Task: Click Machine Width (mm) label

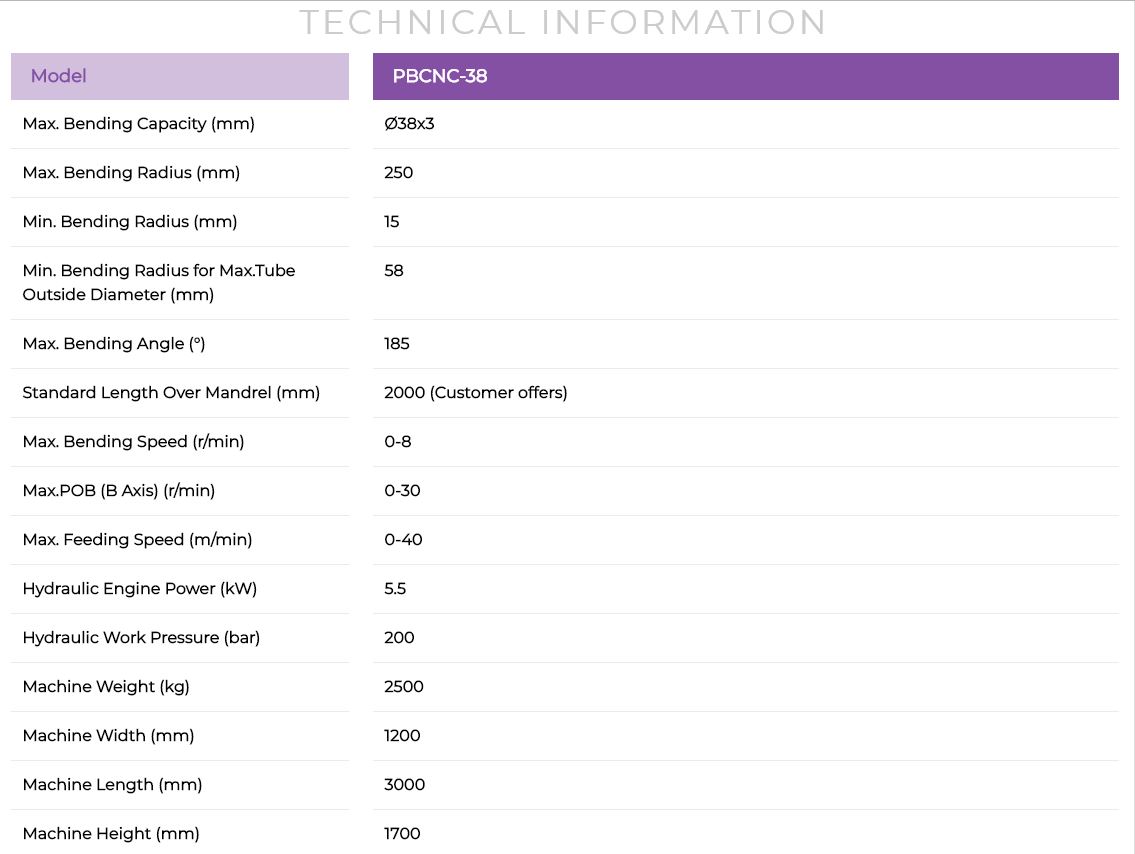Action: [x=109, y=736]
